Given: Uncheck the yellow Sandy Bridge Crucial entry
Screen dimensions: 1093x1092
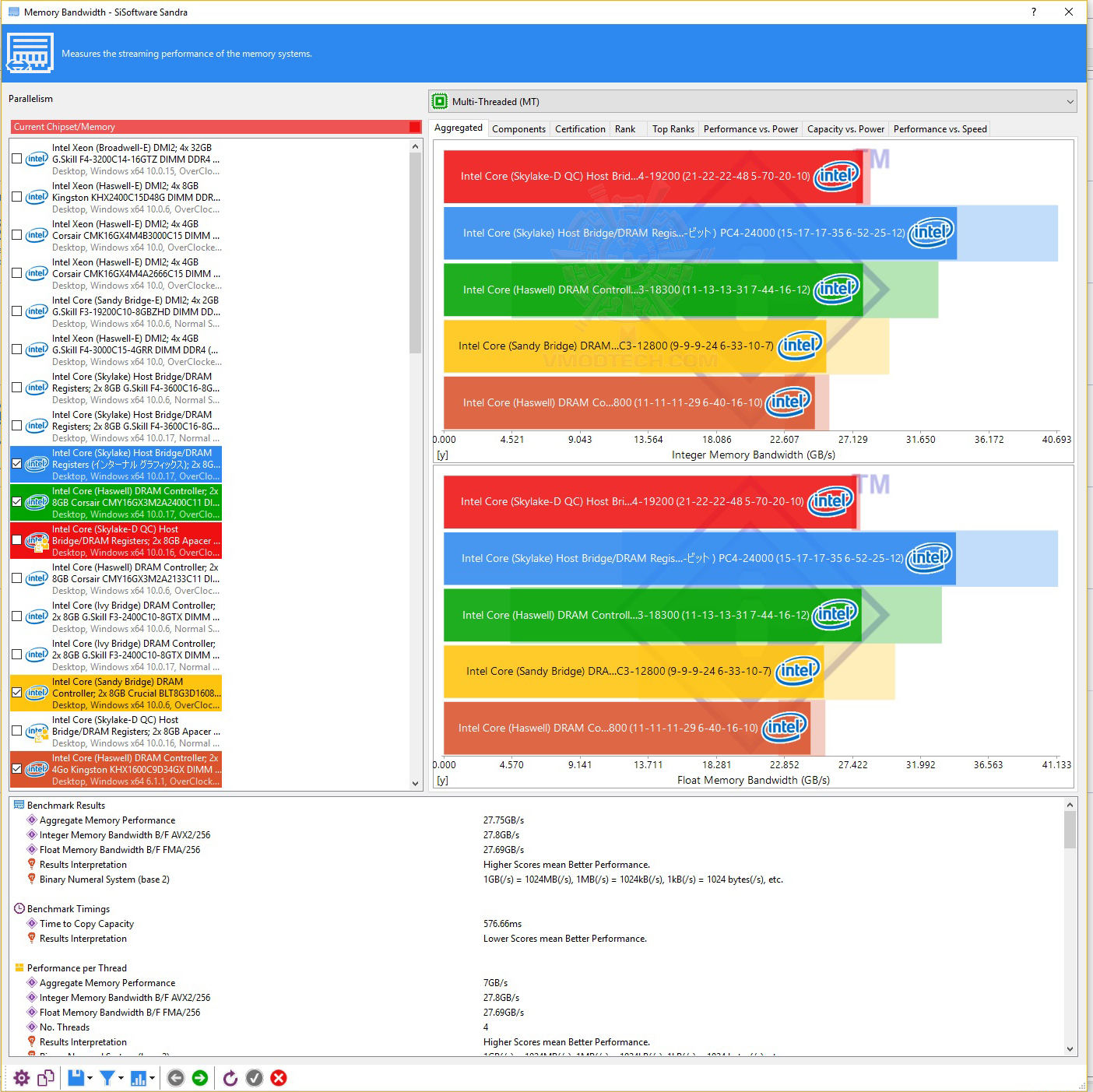Looking at the screenshot, I should click(17, 693).
